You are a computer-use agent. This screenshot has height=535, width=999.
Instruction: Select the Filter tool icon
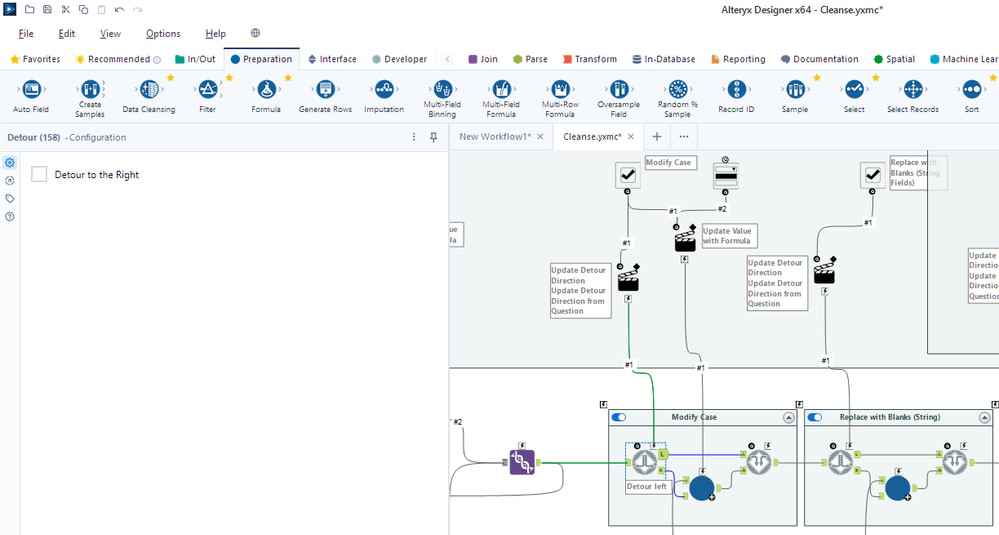pos(208,89)
